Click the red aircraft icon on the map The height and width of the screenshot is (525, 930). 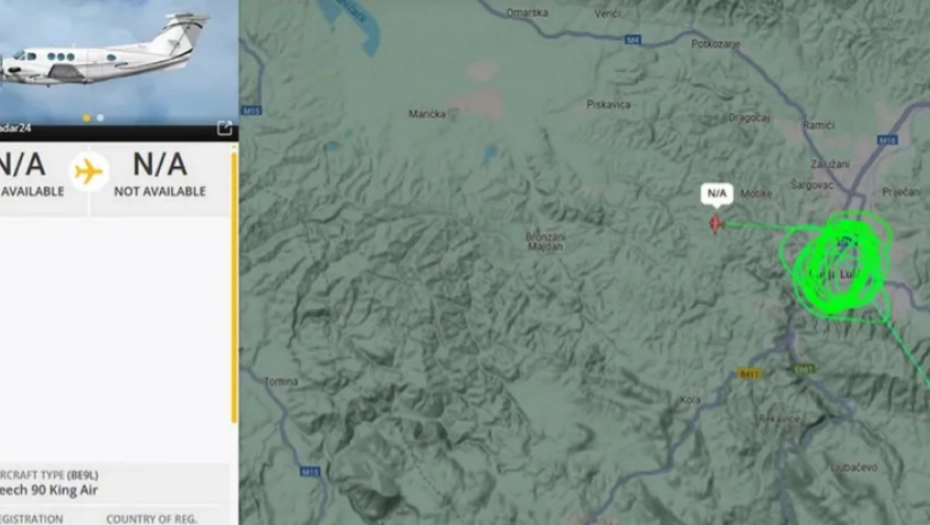point(716,224)
